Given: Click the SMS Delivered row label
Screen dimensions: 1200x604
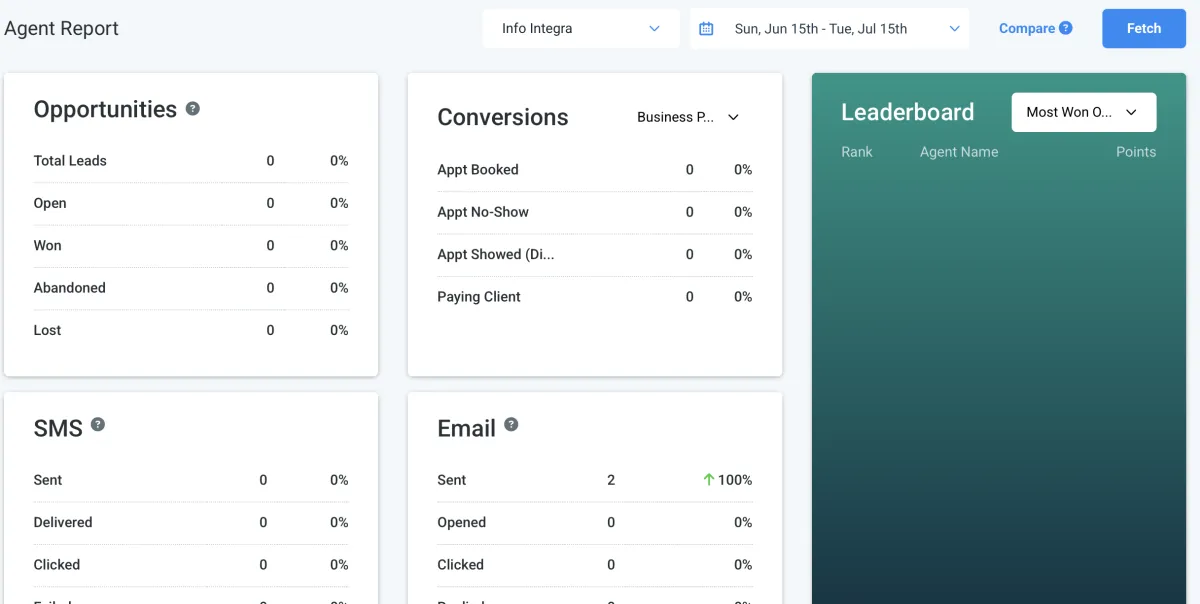Looking at the screenshot, I should pyautogui.click(x=63, y=522).
